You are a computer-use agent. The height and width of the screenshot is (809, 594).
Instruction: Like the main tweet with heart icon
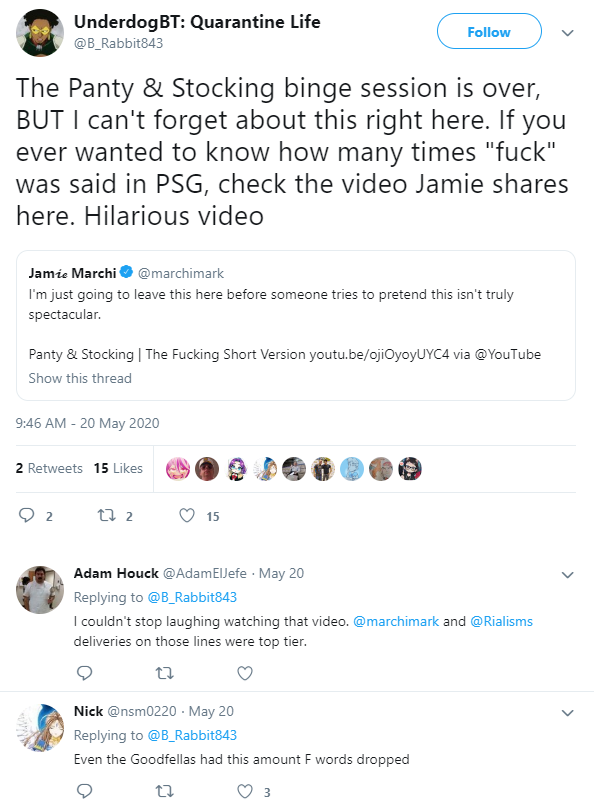[x=187, y=515]
